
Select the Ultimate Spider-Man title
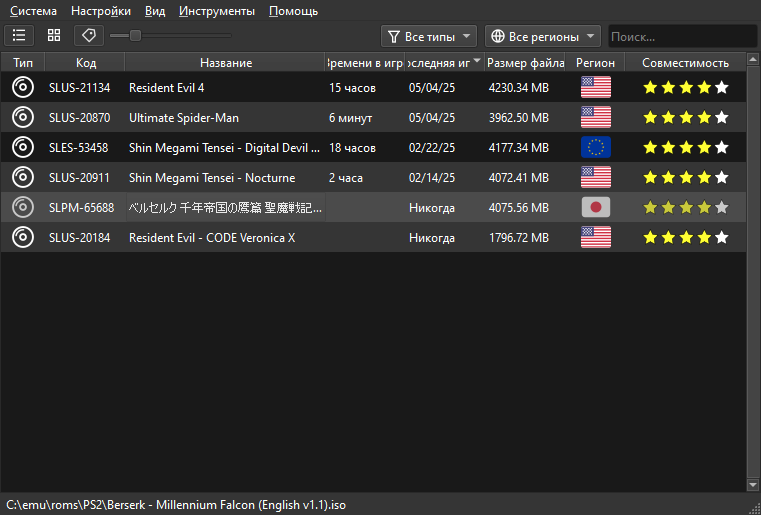point(184,118)
